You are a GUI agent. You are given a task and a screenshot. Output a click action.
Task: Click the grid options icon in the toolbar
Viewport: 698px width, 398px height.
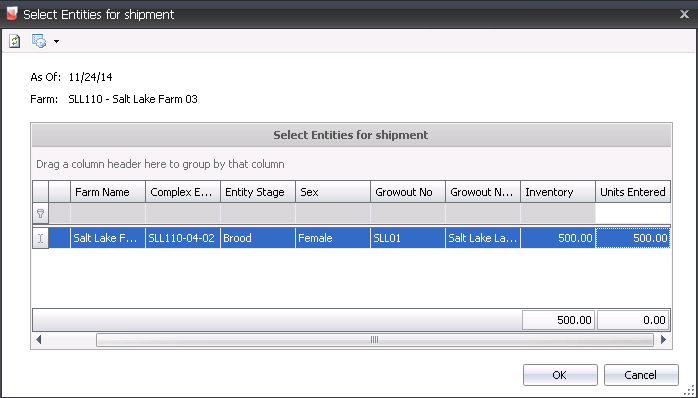pyautogui.click(x=39, y=41)
